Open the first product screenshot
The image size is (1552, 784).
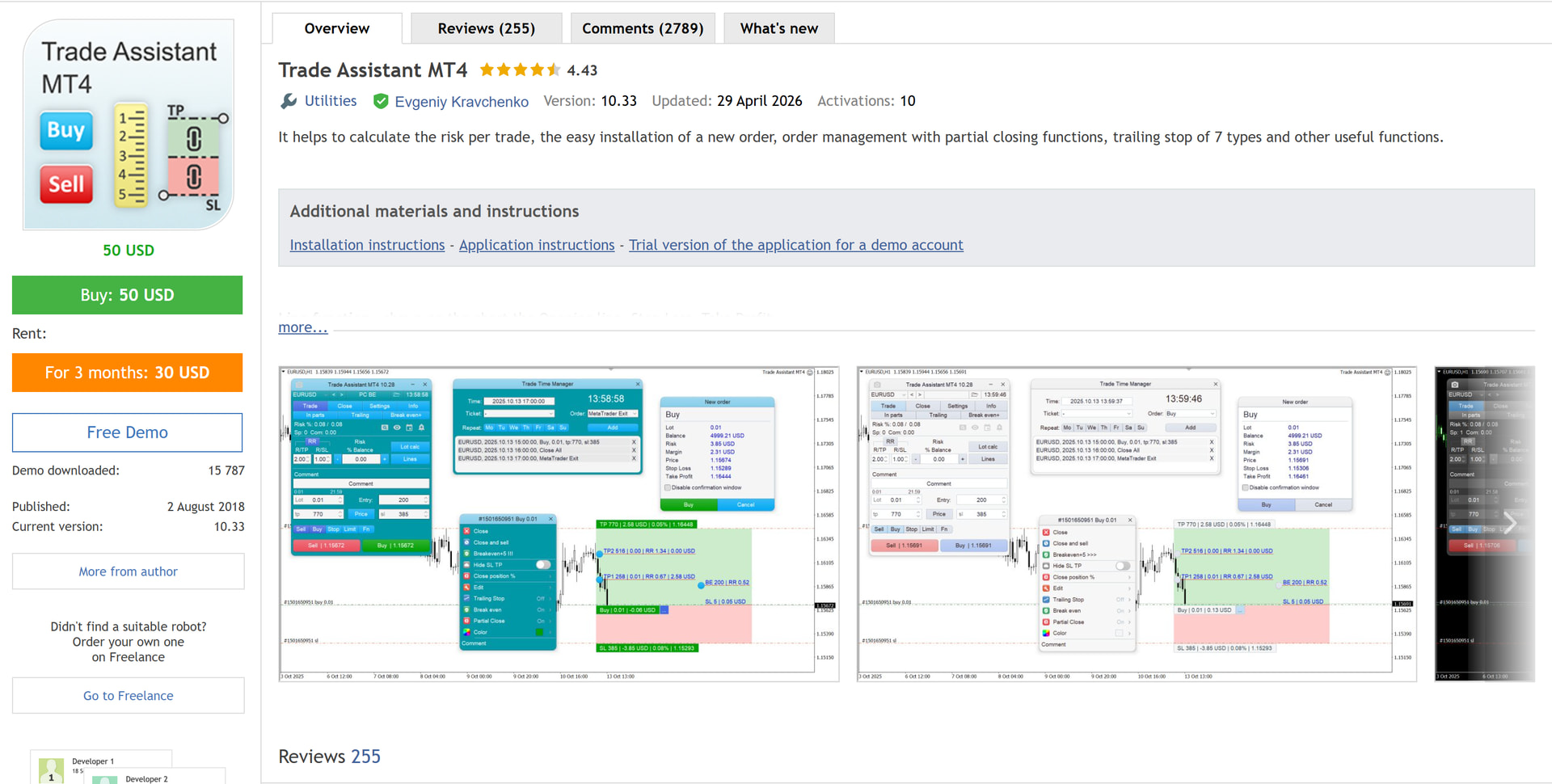tap(559, 524)
